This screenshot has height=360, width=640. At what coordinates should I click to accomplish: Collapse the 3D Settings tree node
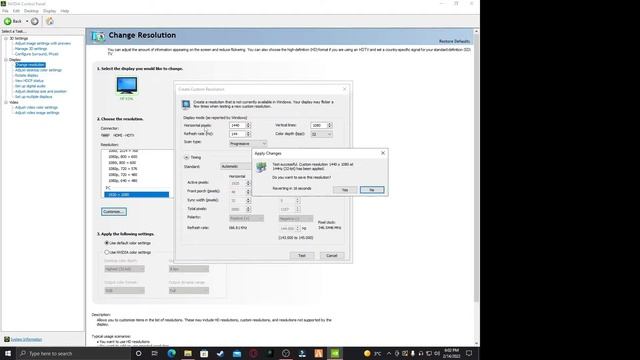[x=6, y=38]
